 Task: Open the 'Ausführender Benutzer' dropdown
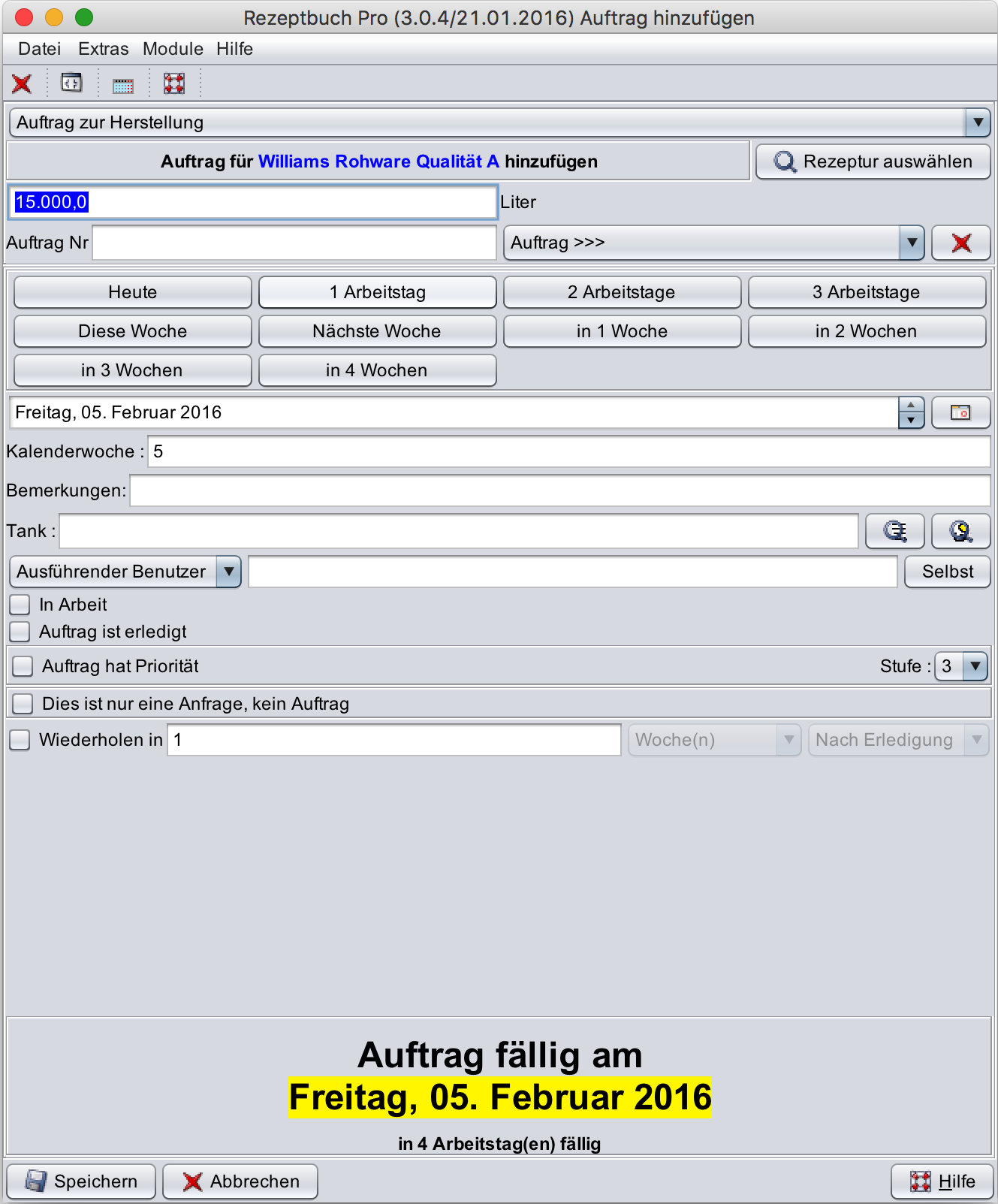[228, 572]
